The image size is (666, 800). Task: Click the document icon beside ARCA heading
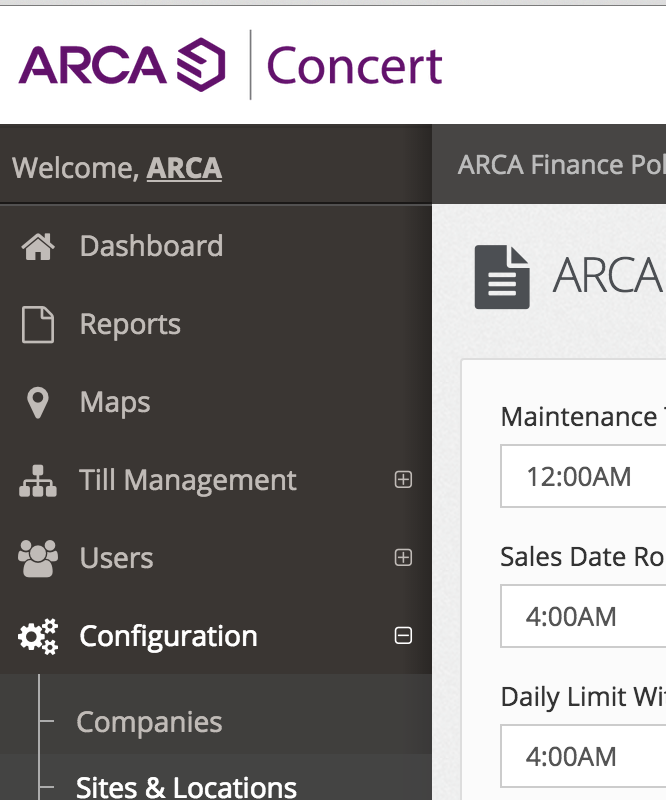502,277
